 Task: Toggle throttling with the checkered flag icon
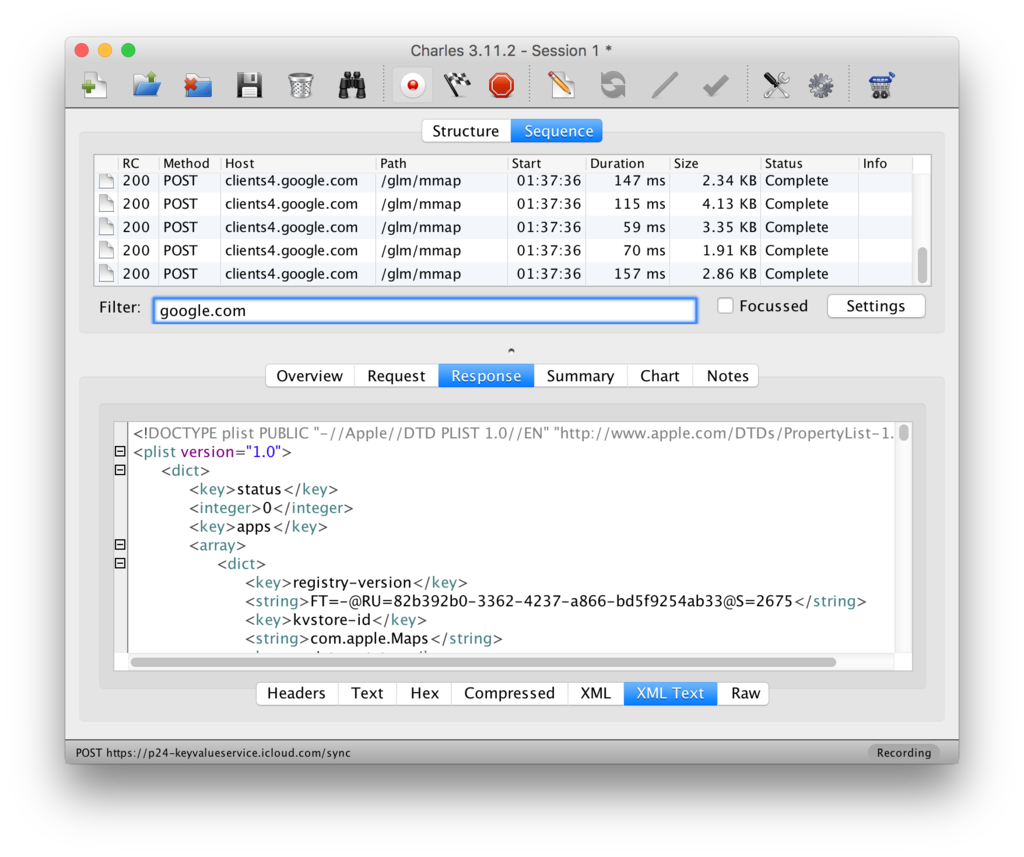click(457, 86)
